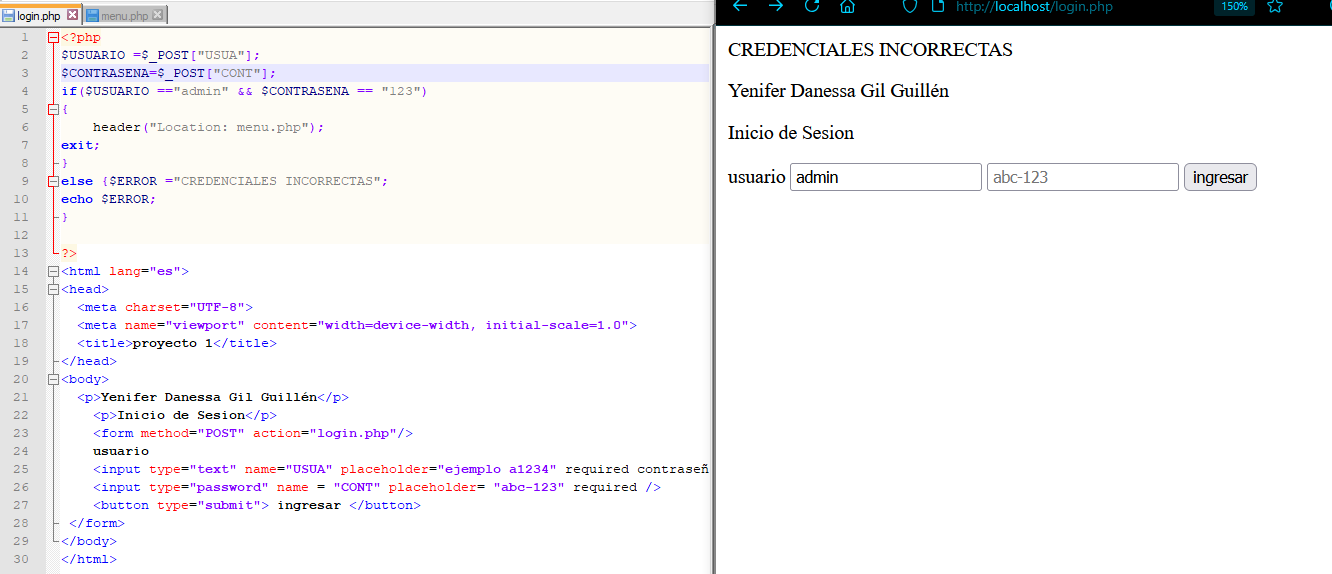Click the header("Location: menu.php"); line
The height and width of the screenshot is (574, 1332).
(208, 127)
